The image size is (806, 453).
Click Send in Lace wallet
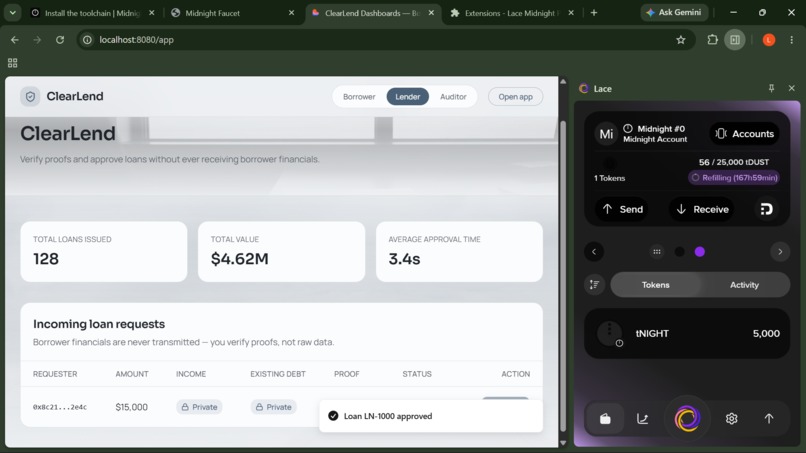(x=622, y=209)
